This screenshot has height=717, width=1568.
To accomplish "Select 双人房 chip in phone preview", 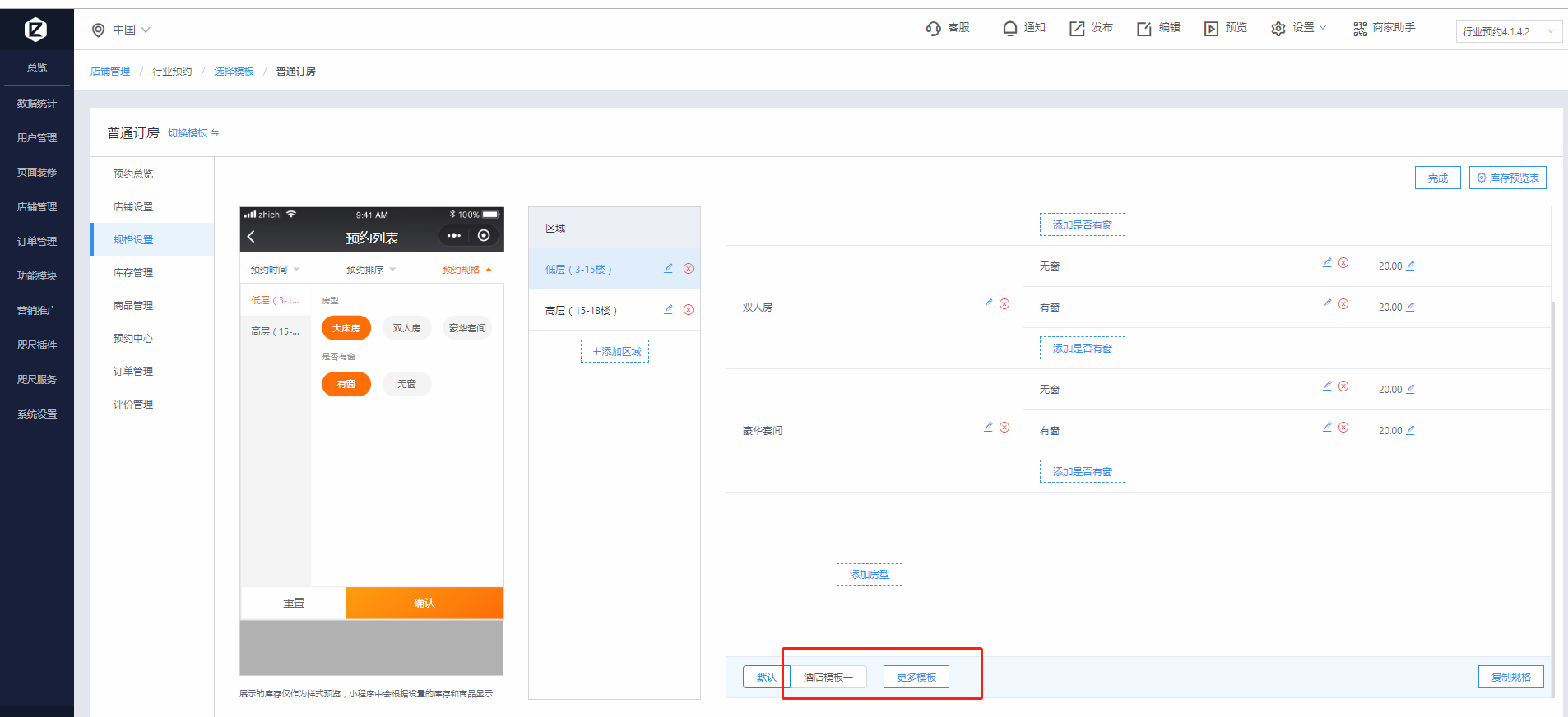I will tap(406, 328).
